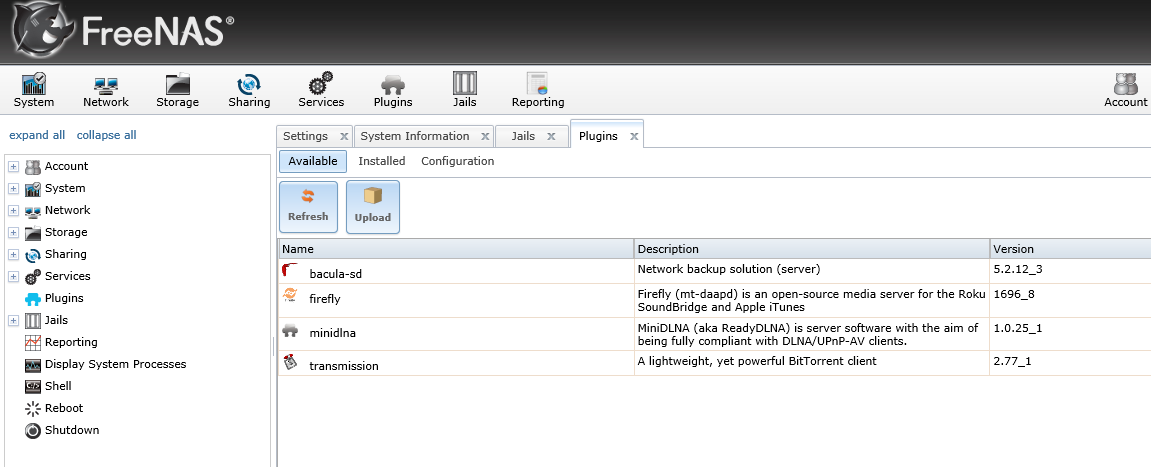
Task: Open Jails from the top toolbar
Action: point(465,90)
